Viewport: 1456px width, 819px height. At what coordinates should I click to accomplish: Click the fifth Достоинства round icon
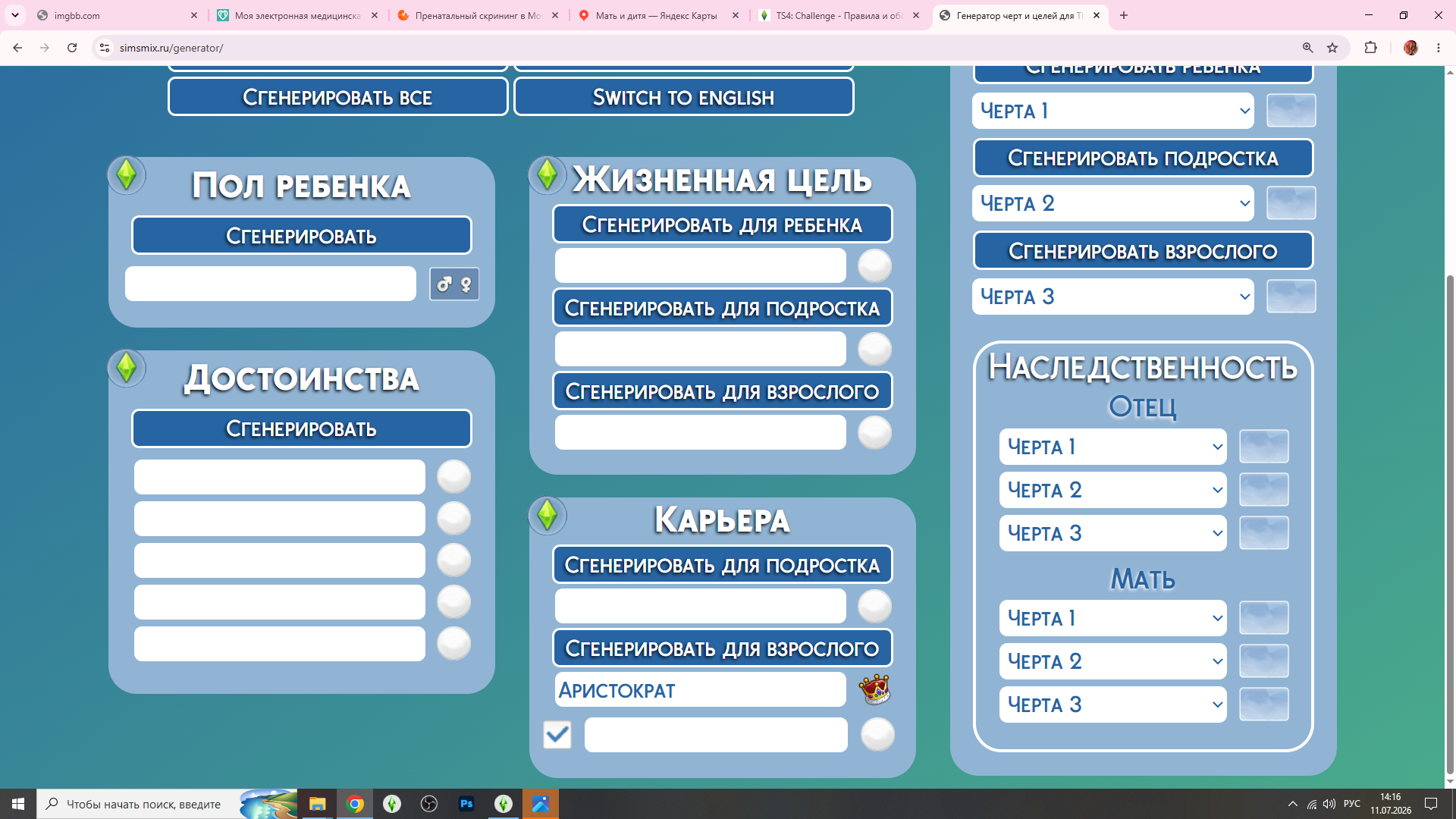(453, 644)
